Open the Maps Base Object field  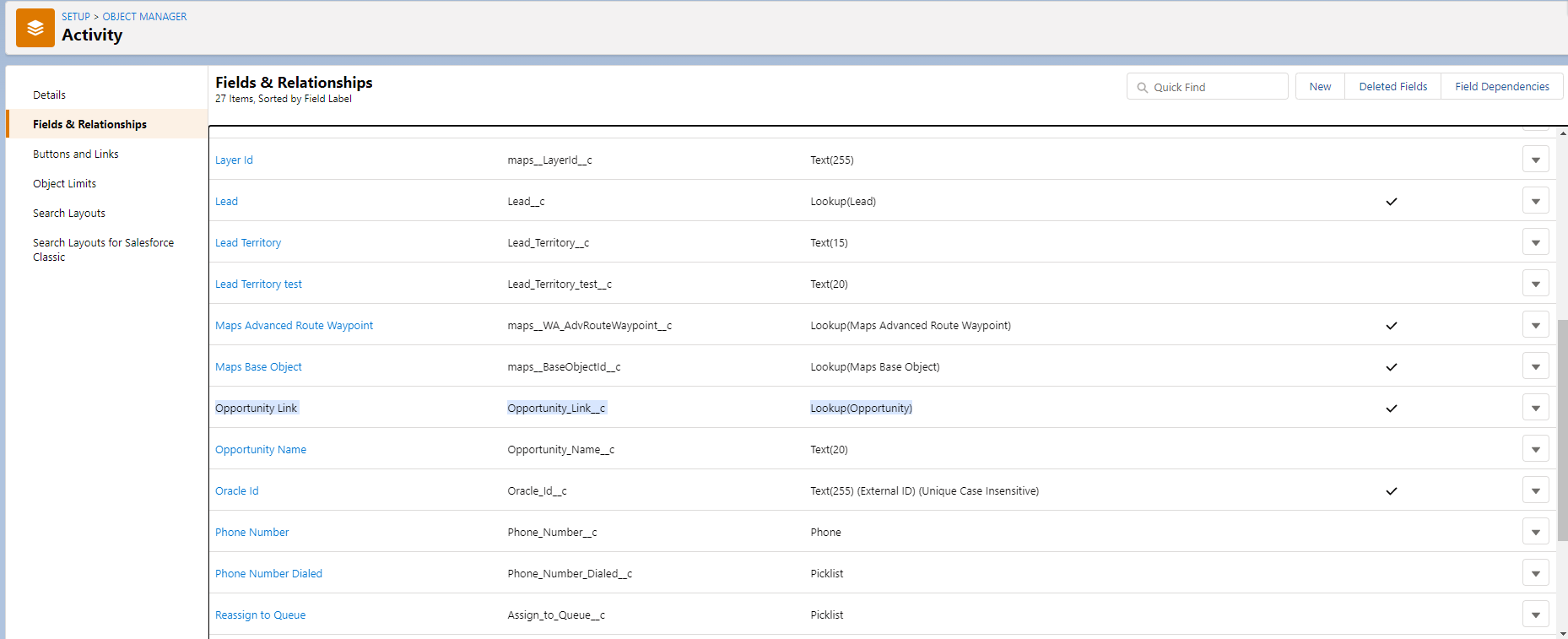point(258,366)
